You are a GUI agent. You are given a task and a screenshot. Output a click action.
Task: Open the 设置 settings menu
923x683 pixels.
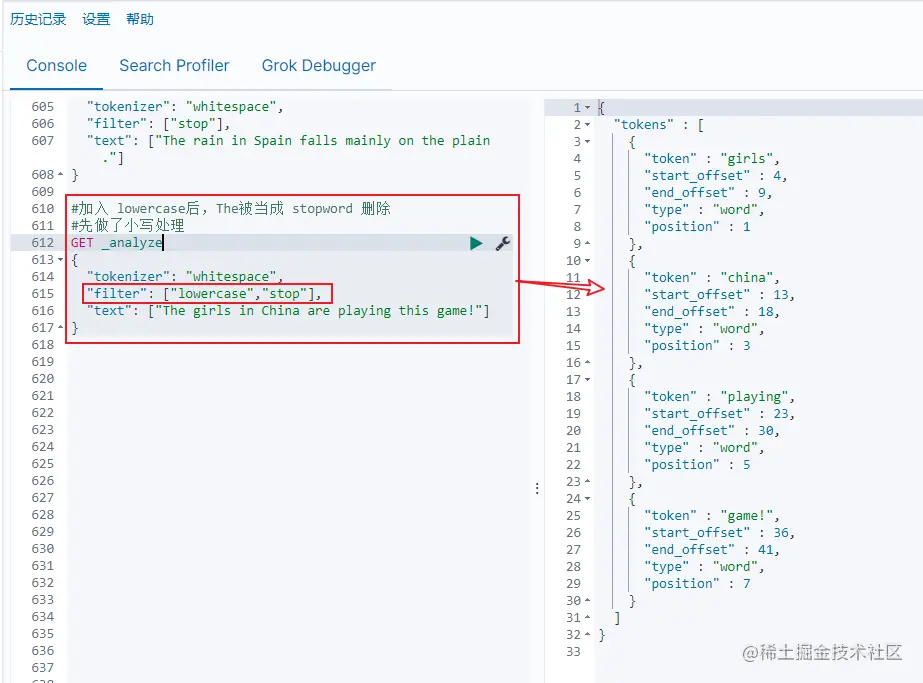pyautogui.click(x=96, y=19)
